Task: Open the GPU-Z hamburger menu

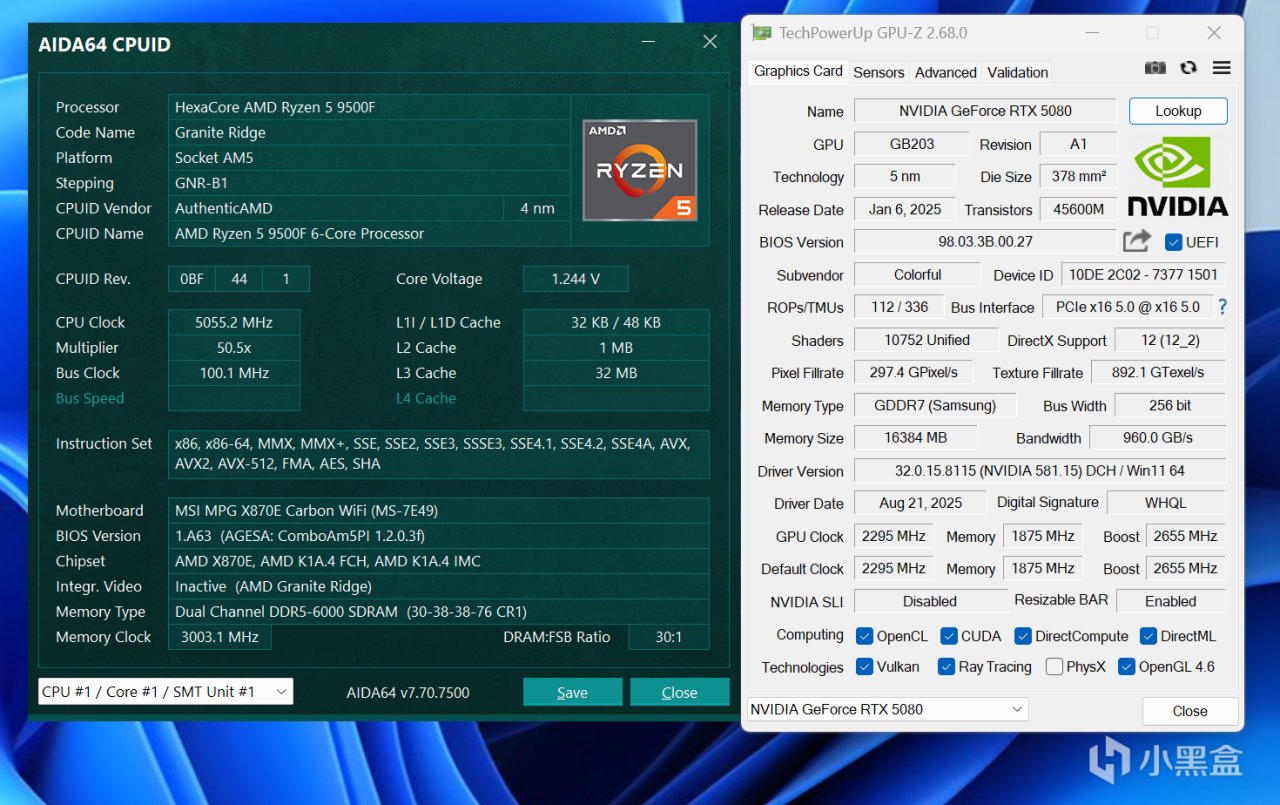Action: click(1221, 68)
